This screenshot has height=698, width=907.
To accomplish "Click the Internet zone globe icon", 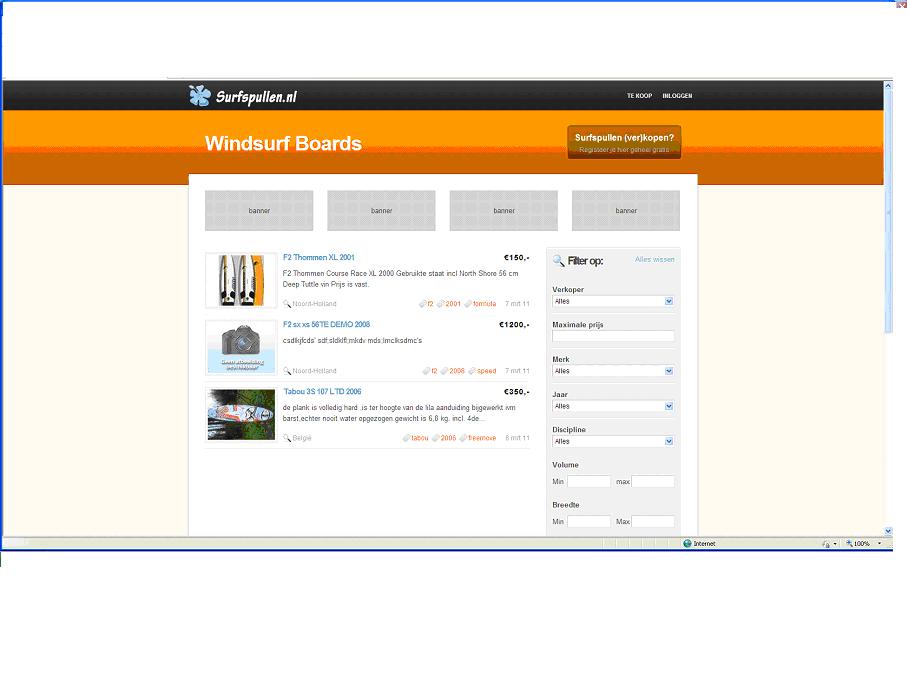I will click(687, 544).
